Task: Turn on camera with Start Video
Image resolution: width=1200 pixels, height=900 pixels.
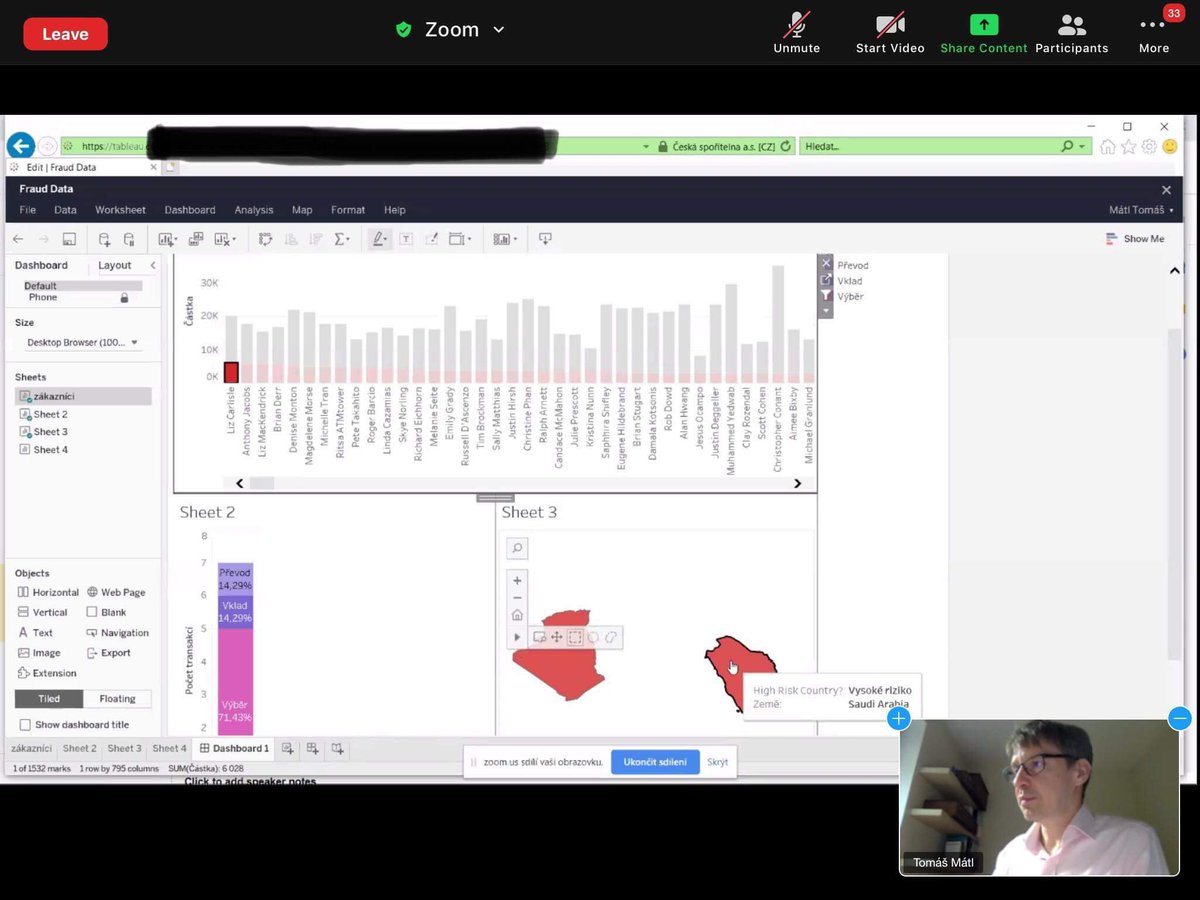Action: click(x=890, y=34)
